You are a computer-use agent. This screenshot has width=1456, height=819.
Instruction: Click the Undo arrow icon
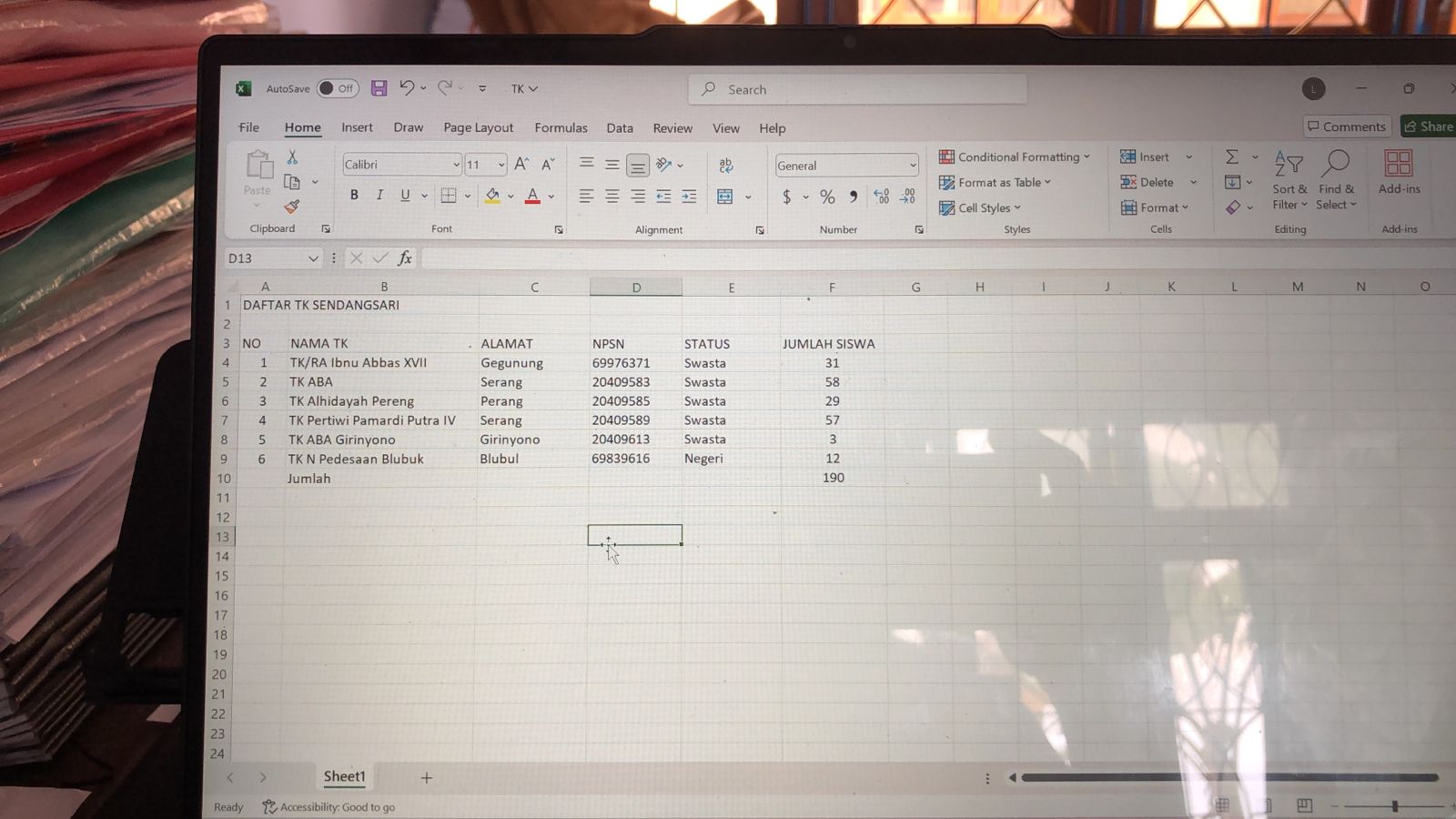point(407,88)
